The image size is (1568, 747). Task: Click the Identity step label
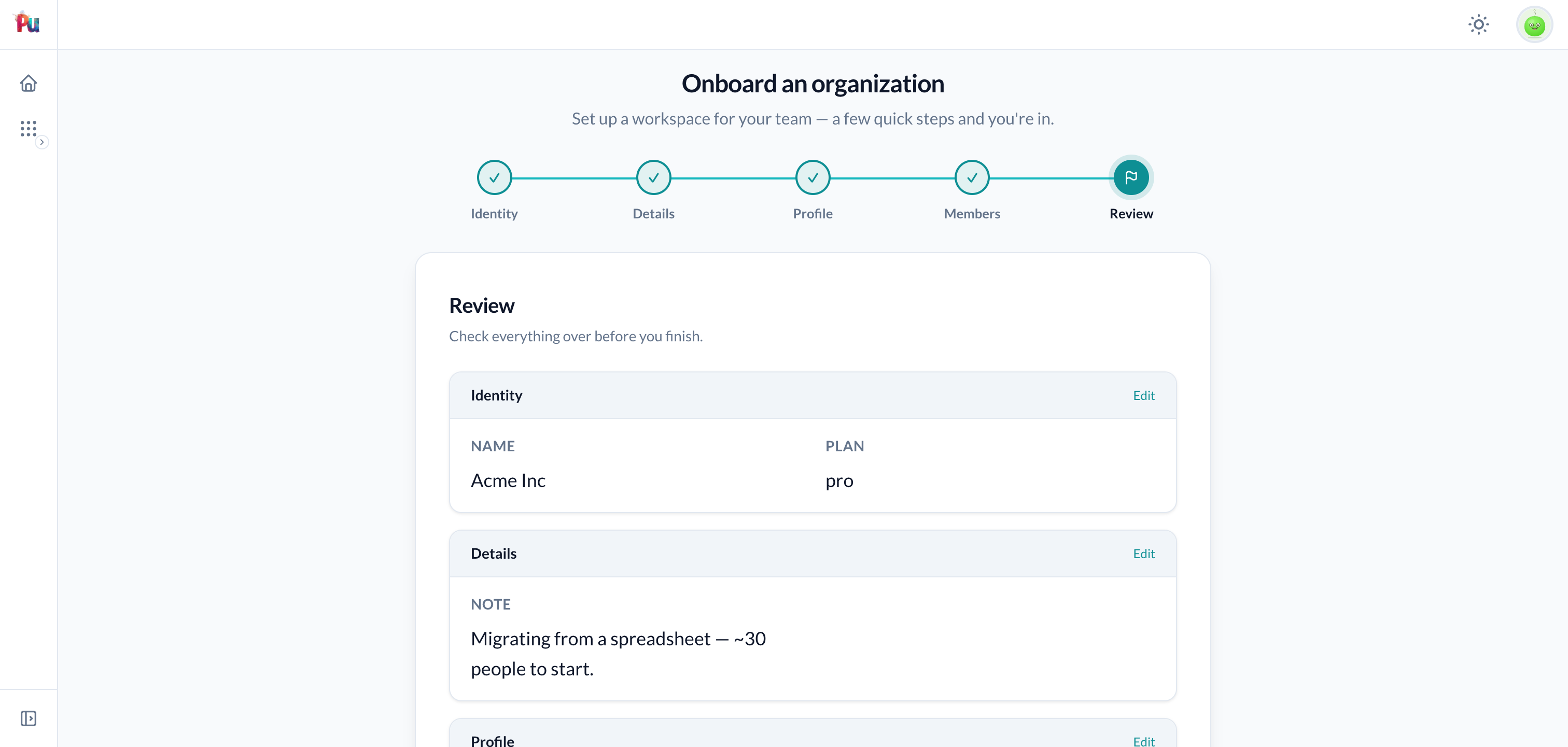click(x=494, y=214)
